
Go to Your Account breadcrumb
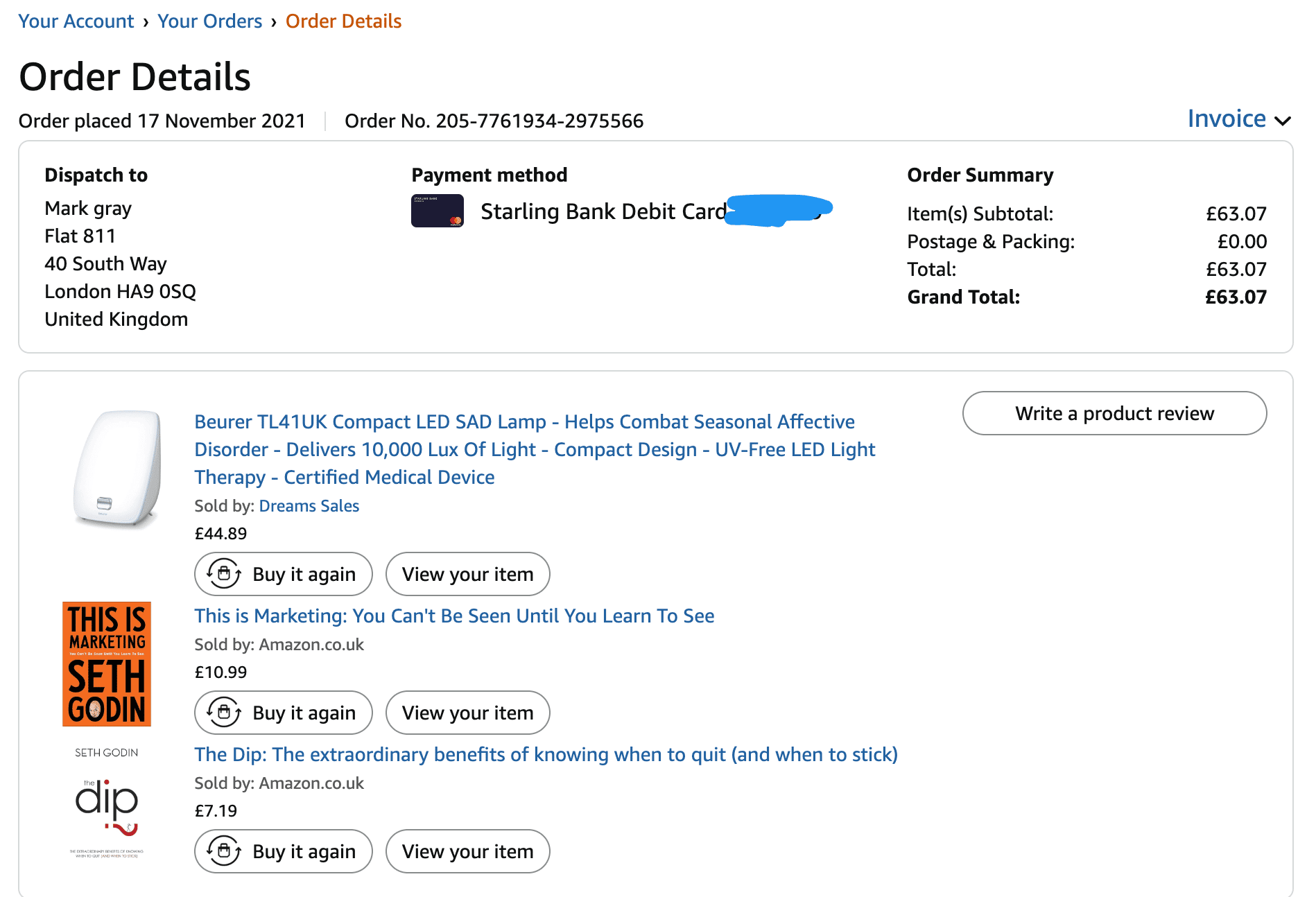point(76,21)
